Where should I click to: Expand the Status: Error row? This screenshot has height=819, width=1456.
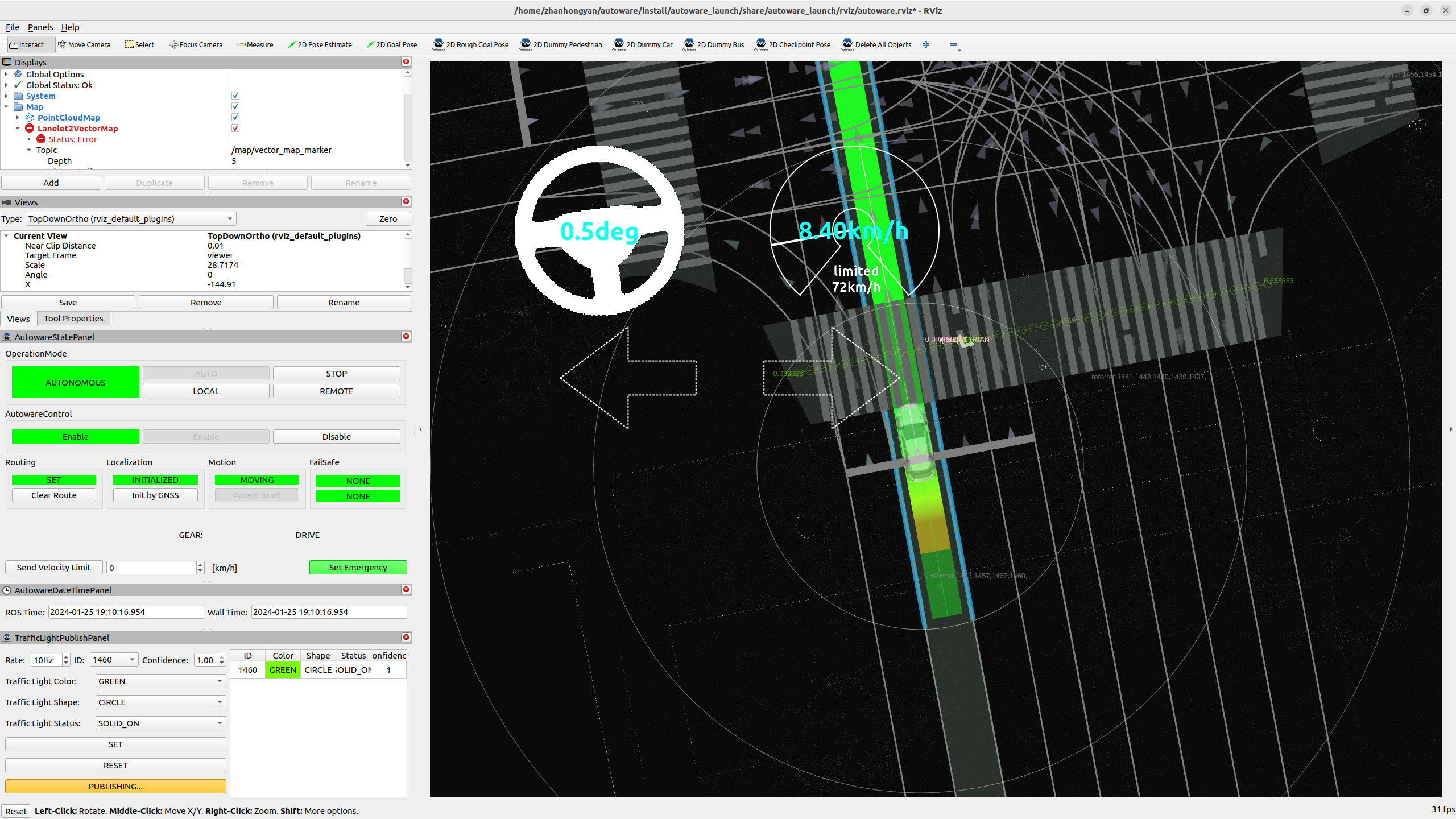tap(29, 139)
